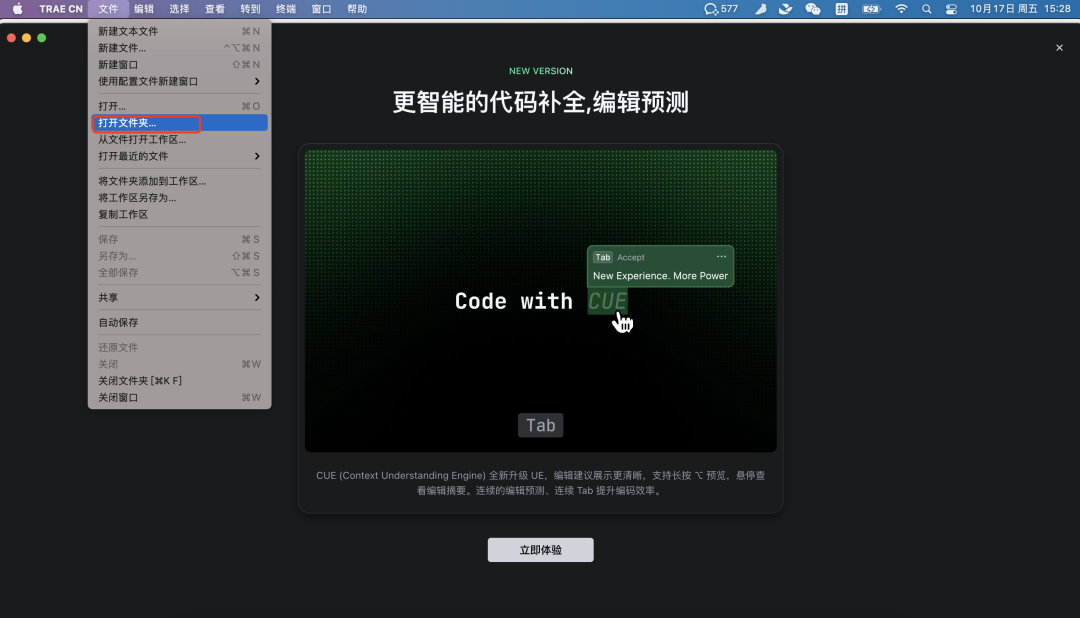The image size is (1080, 618).
Task: Open the Apple menu
Action: click(18, 9)
